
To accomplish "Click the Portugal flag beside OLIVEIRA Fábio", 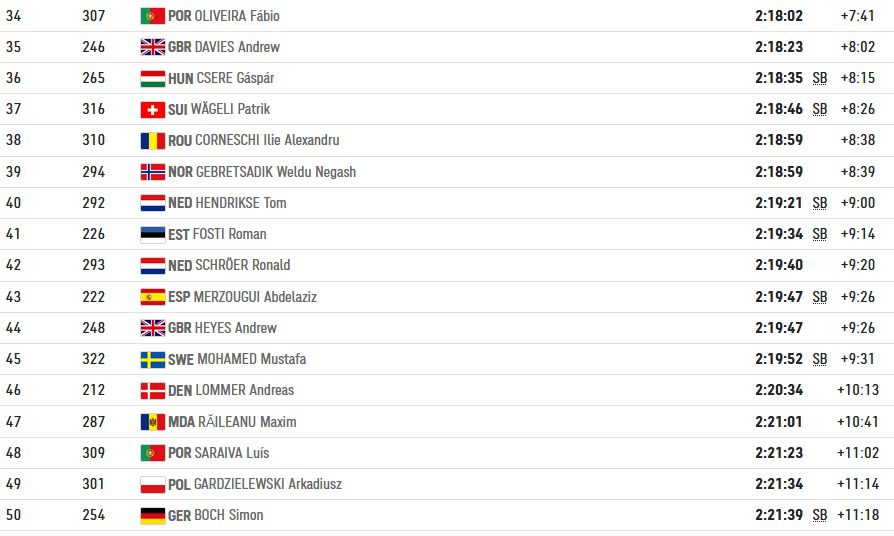I will (153, 16).
